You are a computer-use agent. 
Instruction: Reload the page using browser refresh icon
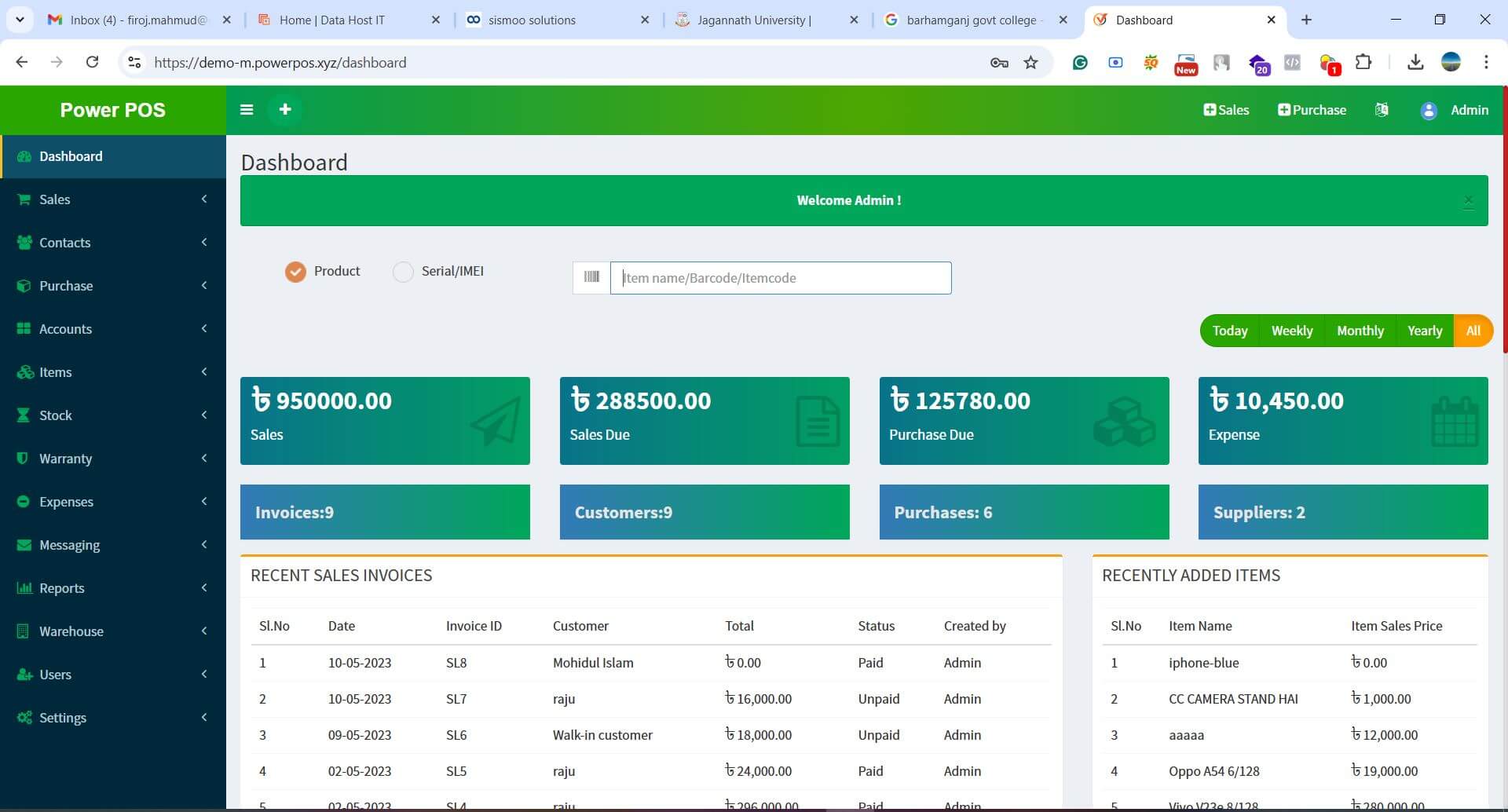click(92, 62)
